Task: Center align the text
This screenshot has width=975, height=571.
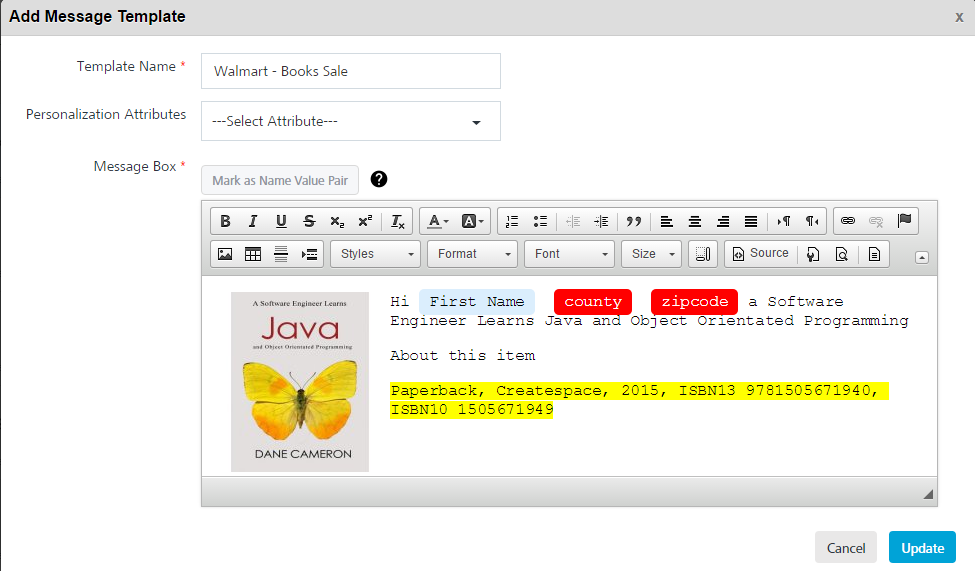Action: 695,221
